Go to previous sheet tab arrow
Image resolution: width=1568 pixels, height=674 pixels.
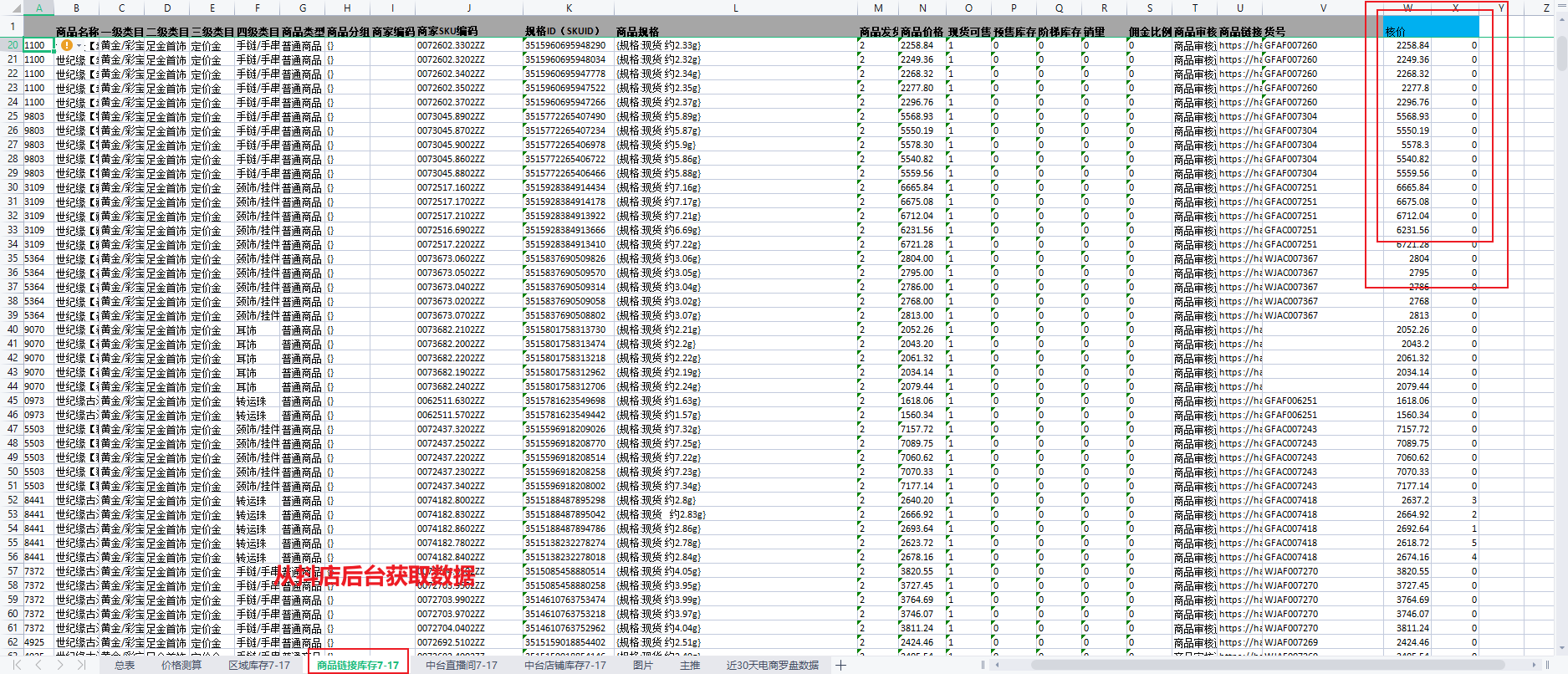point(38,666)
